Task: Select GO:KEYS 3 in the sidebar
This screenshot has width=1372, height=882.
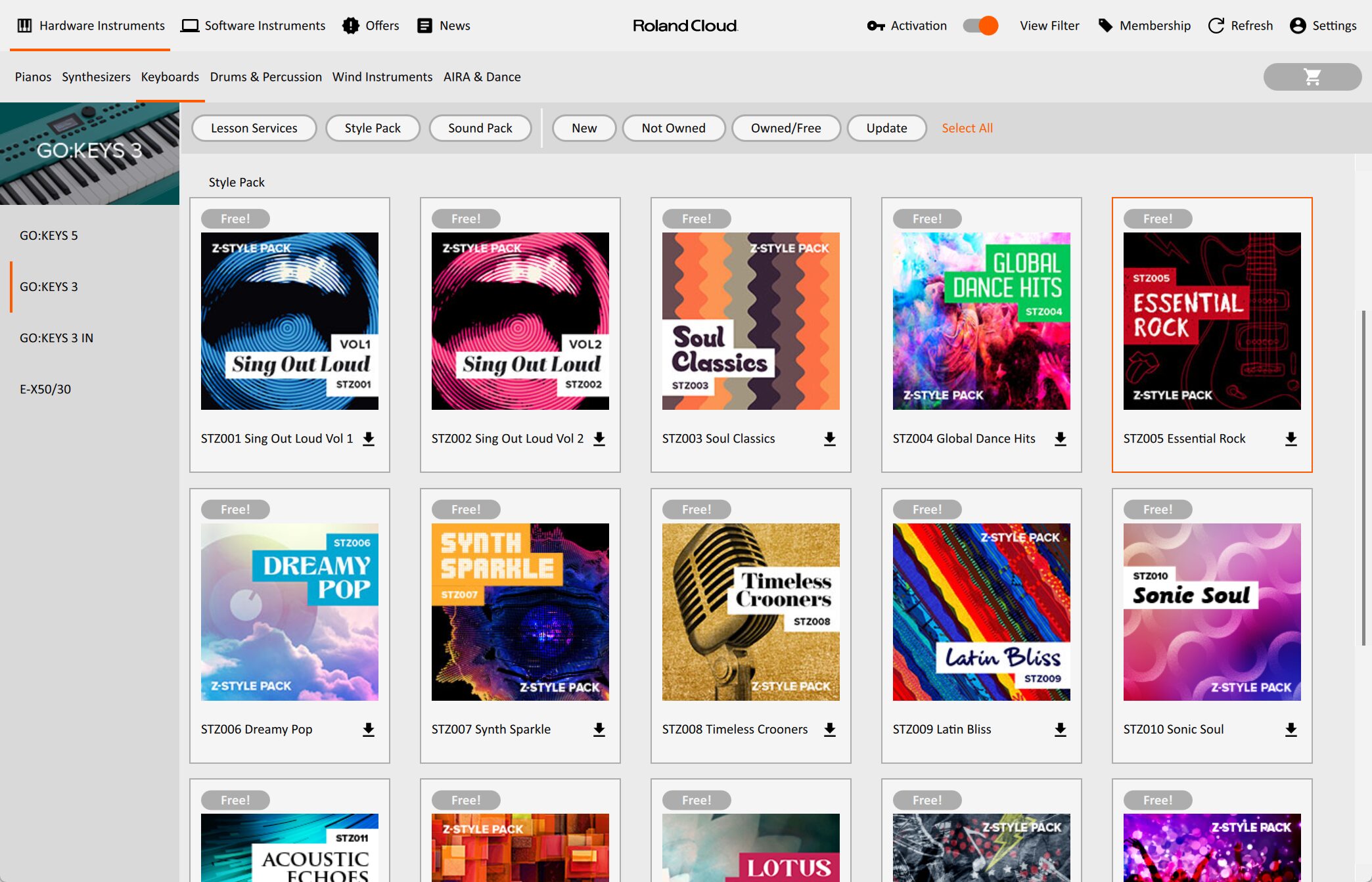Action: [89, 286]
